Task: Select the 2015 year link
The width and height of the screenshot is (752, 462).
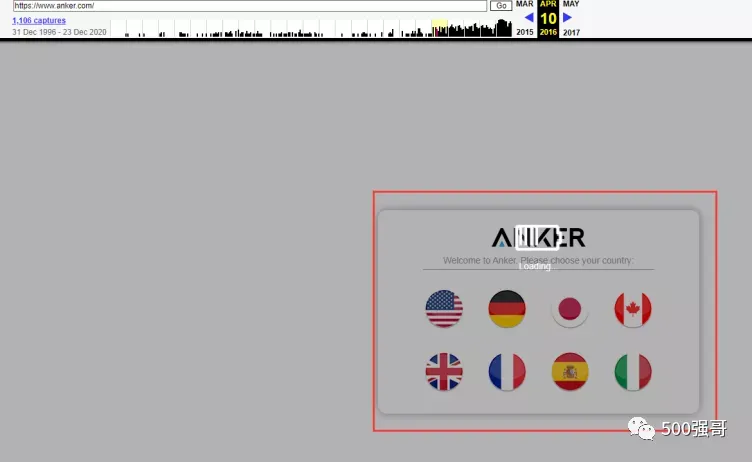Action: click(525, 32)
